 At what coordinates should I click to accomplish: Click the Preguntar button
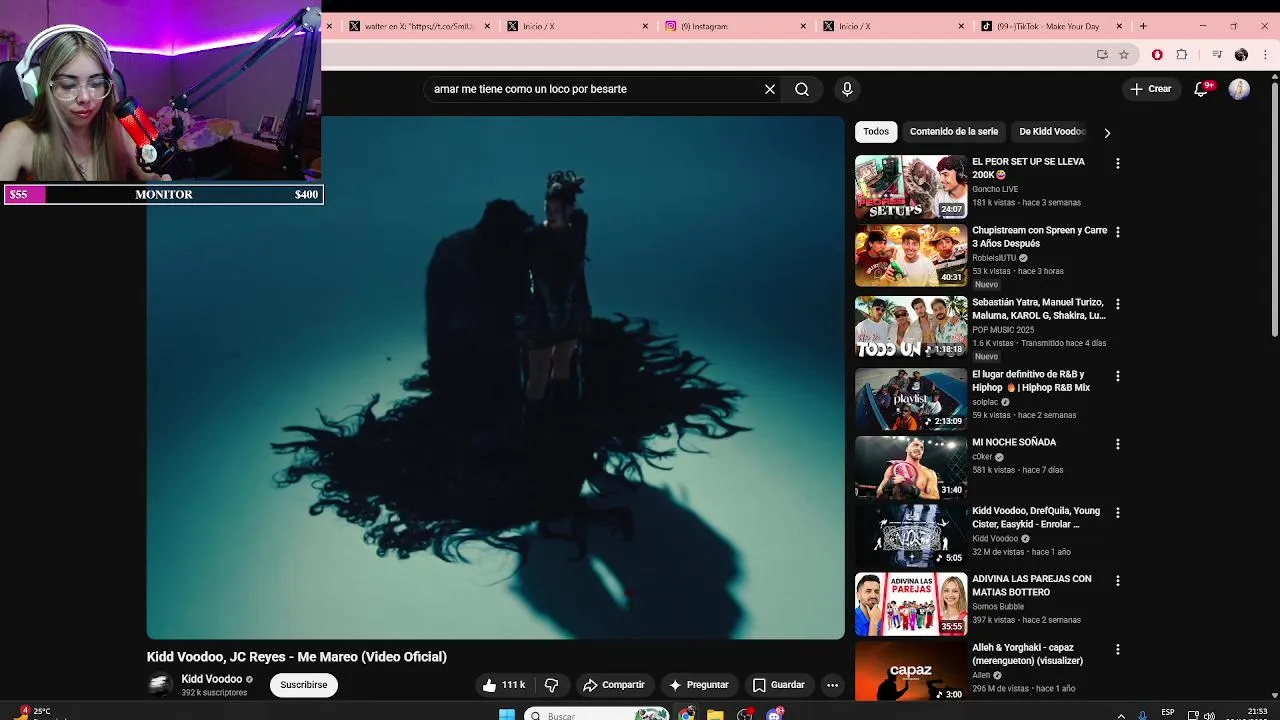coord(698,685)
